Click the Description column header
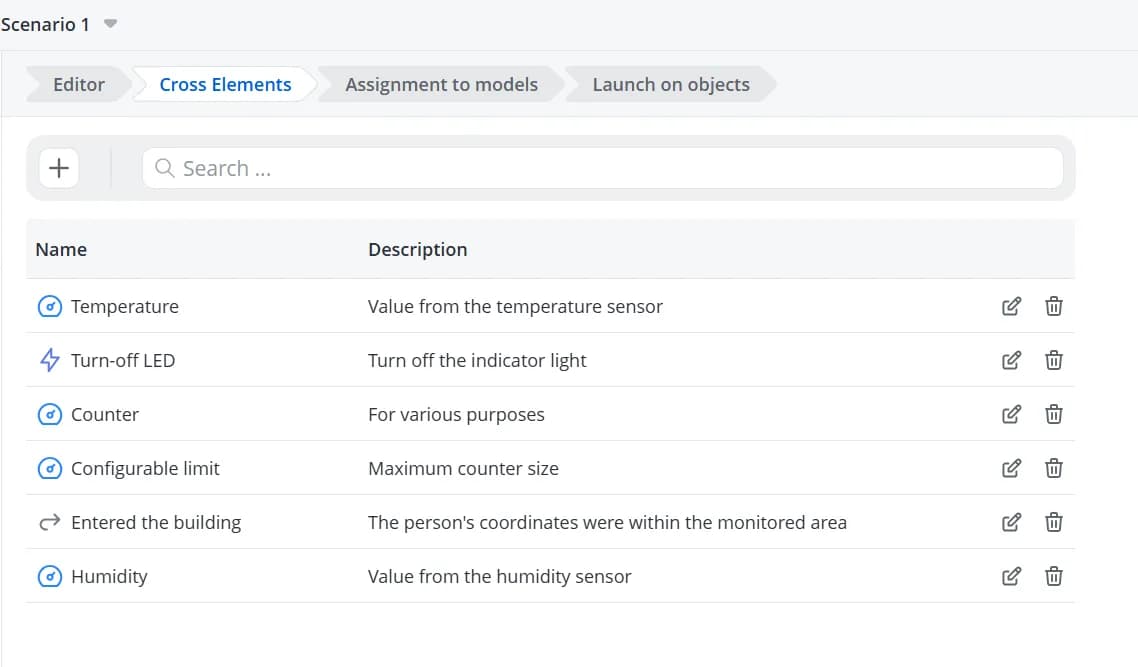 pos(417,250)
